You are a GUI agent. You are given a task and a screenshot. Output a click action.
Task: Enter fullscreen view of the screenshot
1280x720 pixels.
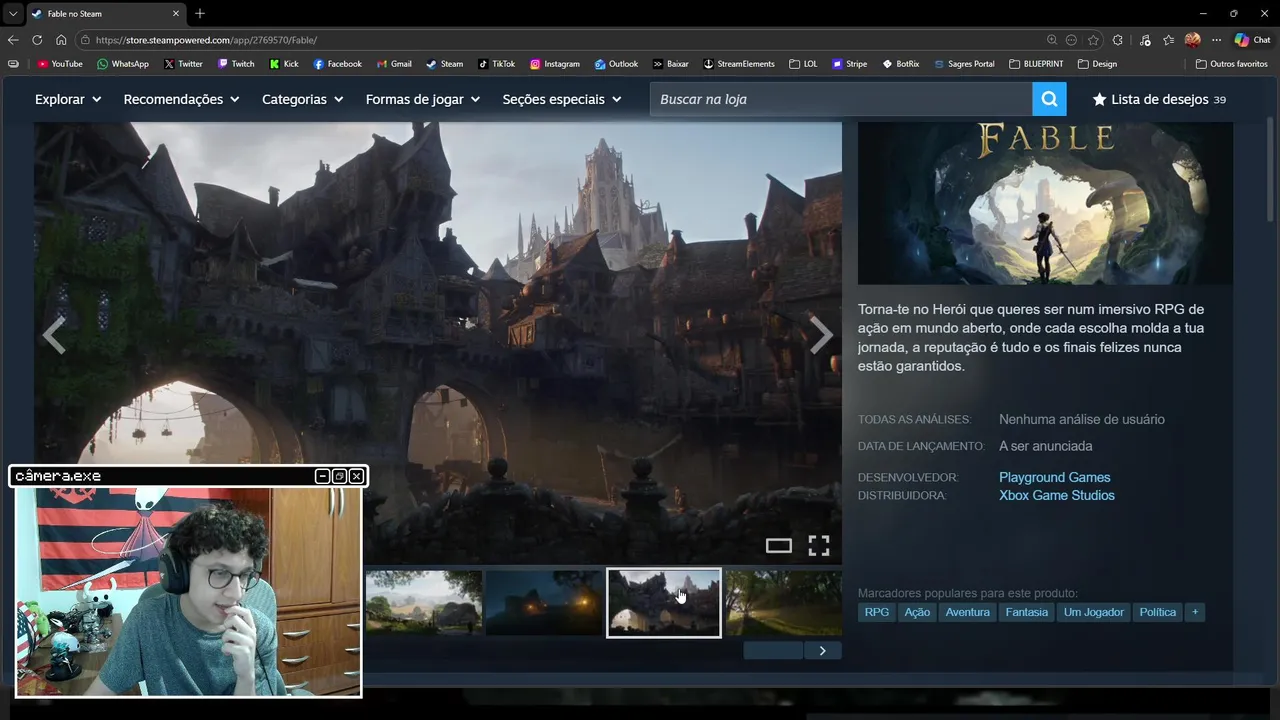(819, 545)
